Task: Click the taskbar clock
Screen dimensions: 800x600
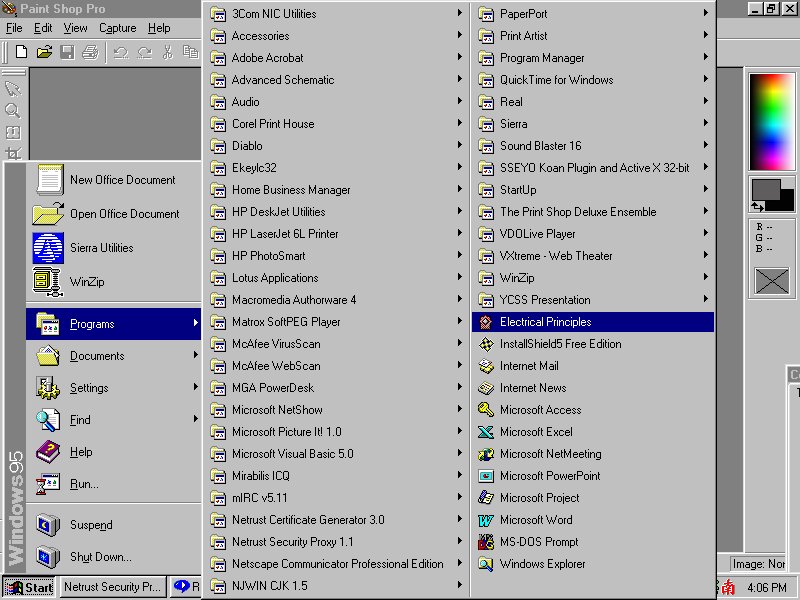Action: coord(766,587)
